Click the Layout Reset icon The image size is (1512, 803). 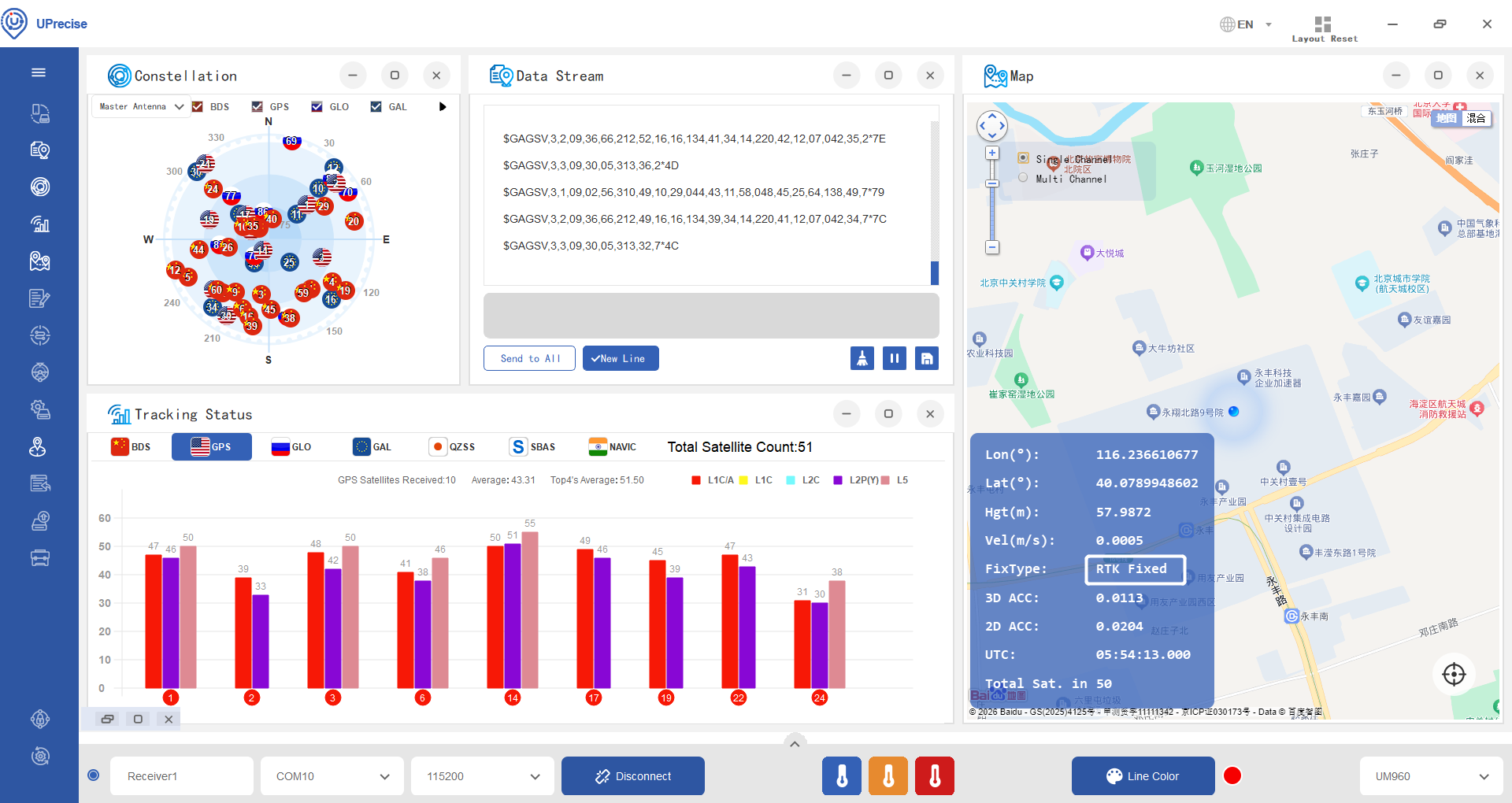pos(1323,24)
